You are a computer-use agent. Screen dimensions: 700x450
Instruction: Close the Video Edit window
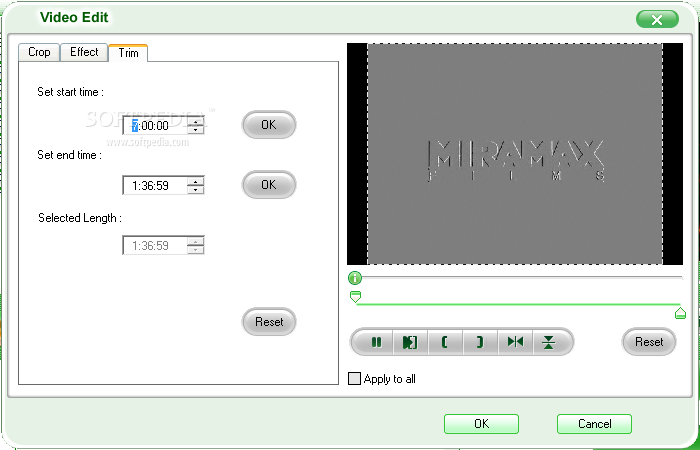pos(657,20)
